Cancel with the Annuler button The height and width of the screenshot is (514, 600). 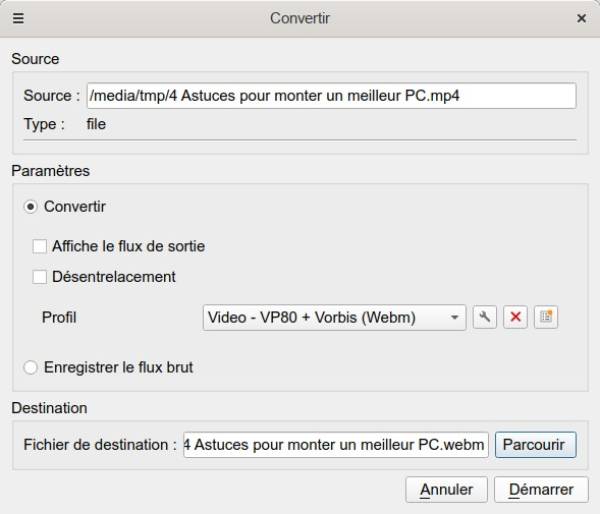click(446, 490)
